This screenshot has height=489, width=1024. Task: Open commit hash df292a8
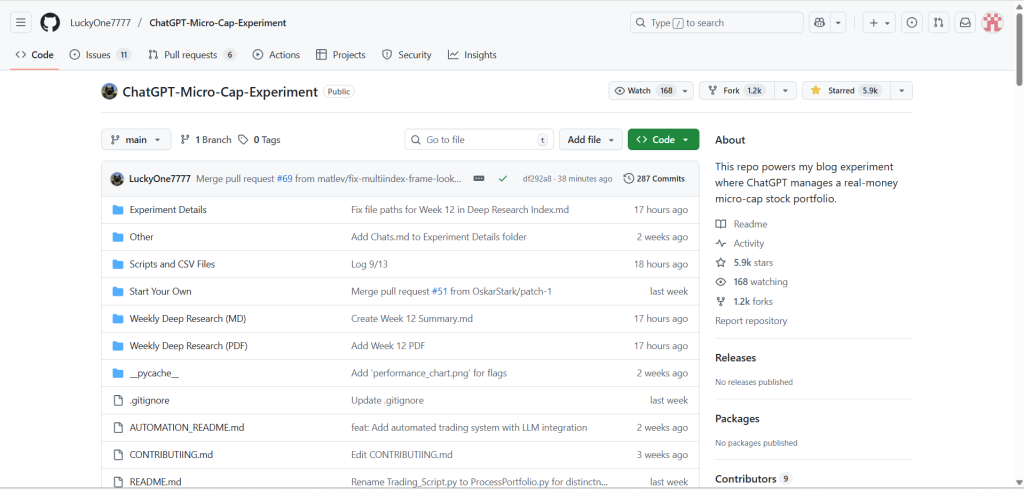(538, 179)
